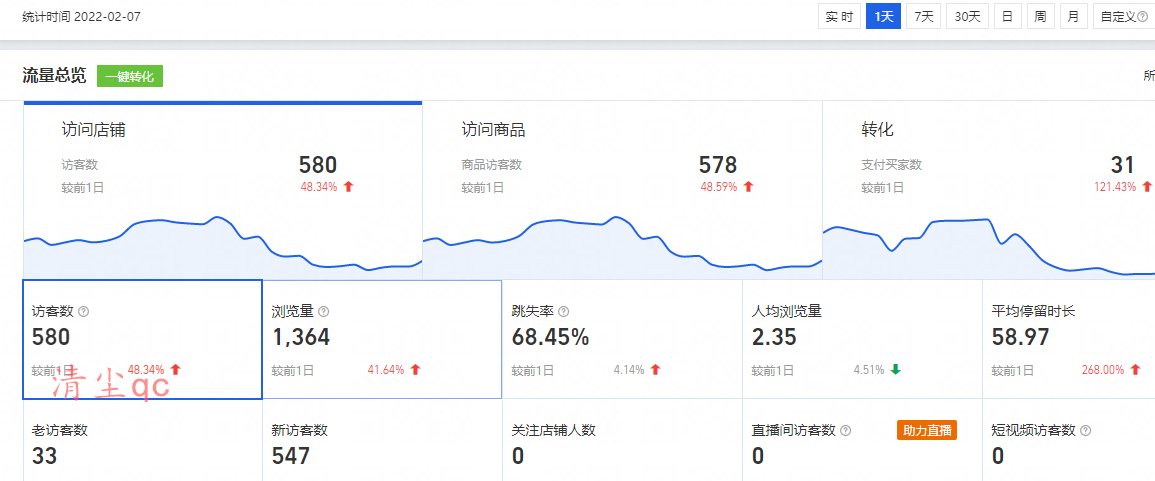Open help icon beside 浏览量
Viewport: 1155px width, 481px height.
tap(324, 312)
